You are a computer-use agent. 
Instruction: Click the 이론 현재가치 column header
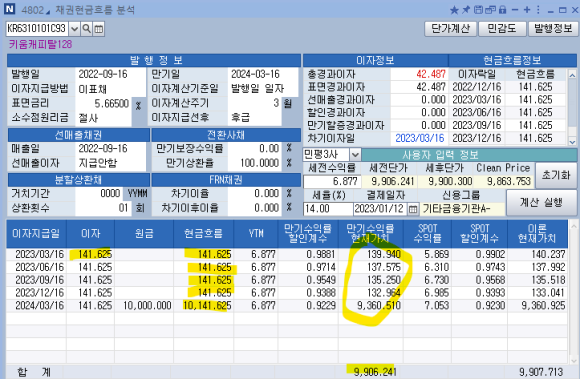[x=537, y=234]
